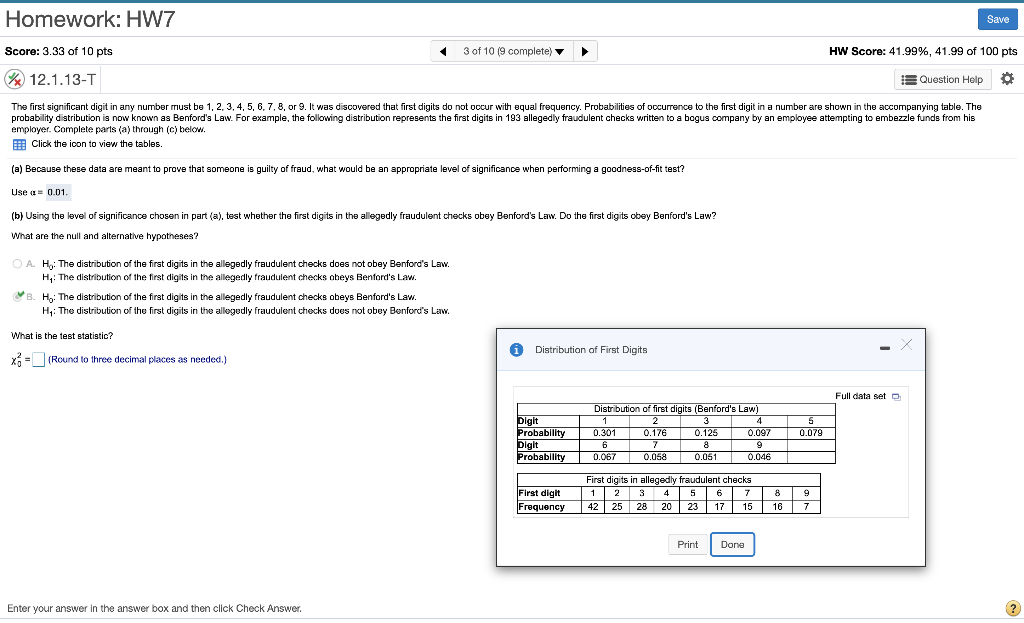
Task: Close the Distribution of First Digits popup
Action: (906, 345)
